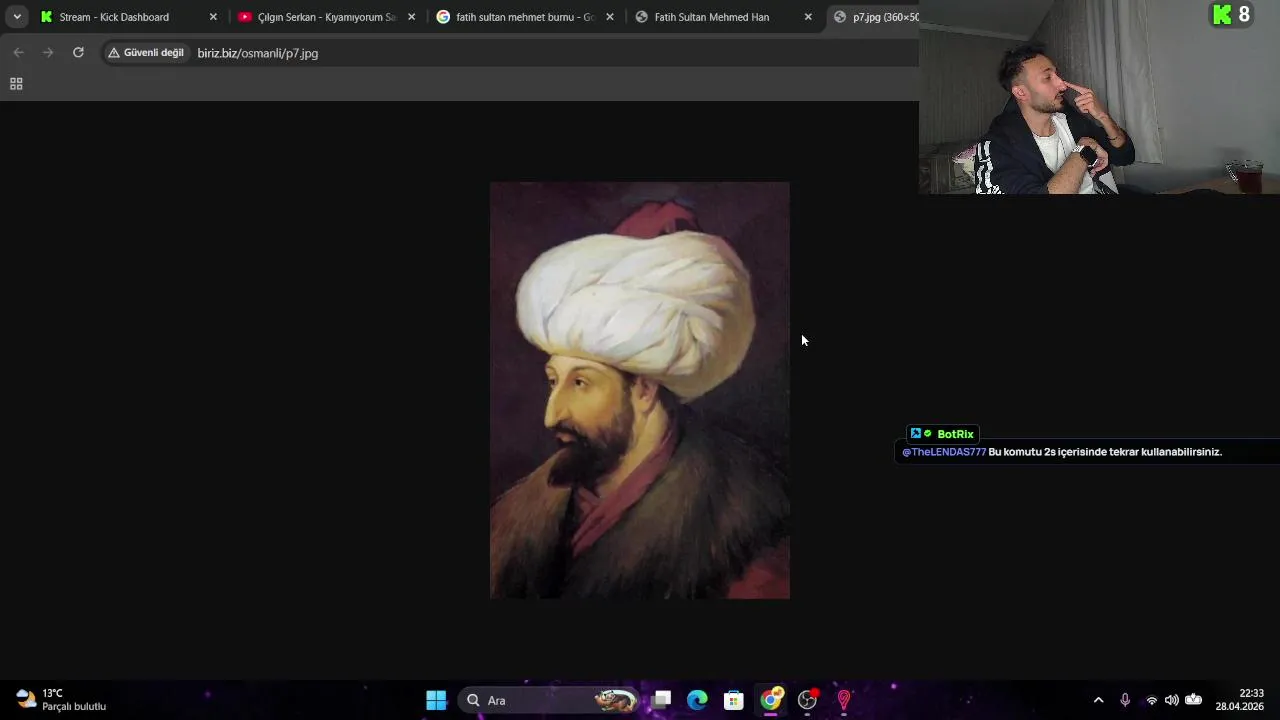1280x720 pixels.
Task: Close the Stream - Kick Dashboard tab
Action: tap(213, 17)
